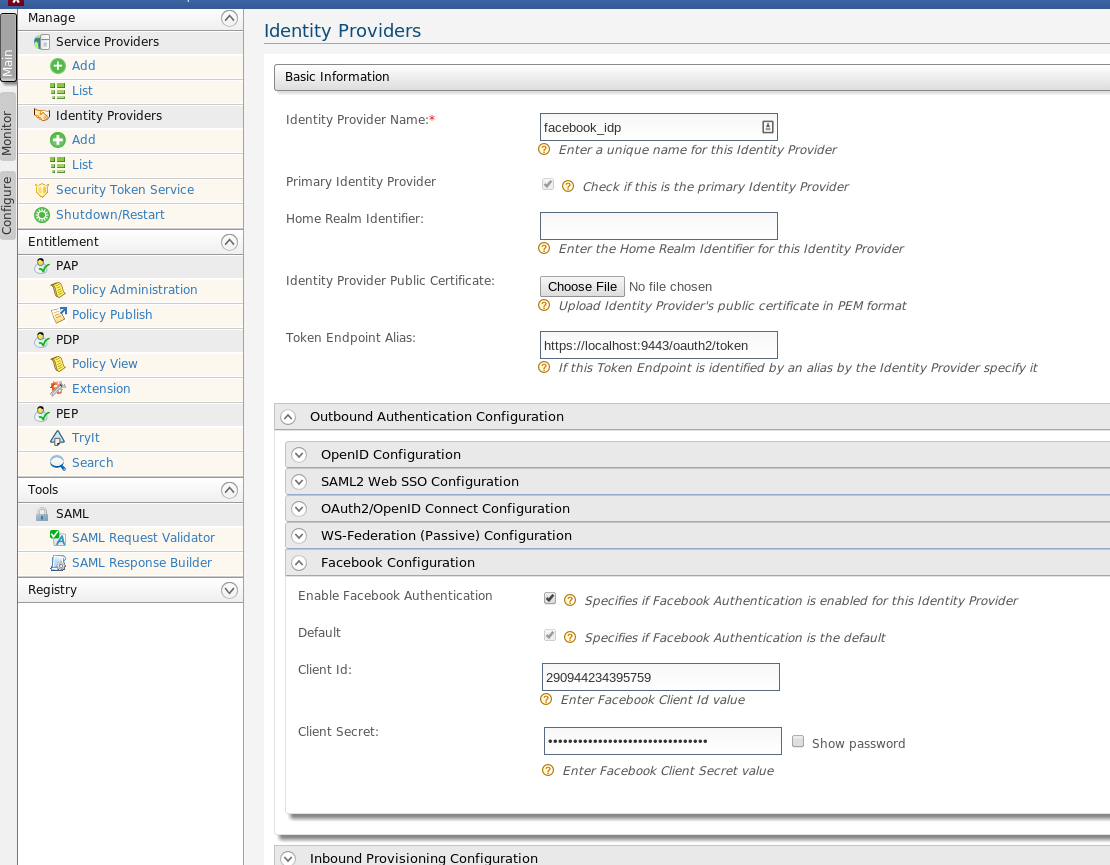Click help icon beside Identity Provider Name hint
The width and height of the screenshot is (1110, 865).
point(544,149)
